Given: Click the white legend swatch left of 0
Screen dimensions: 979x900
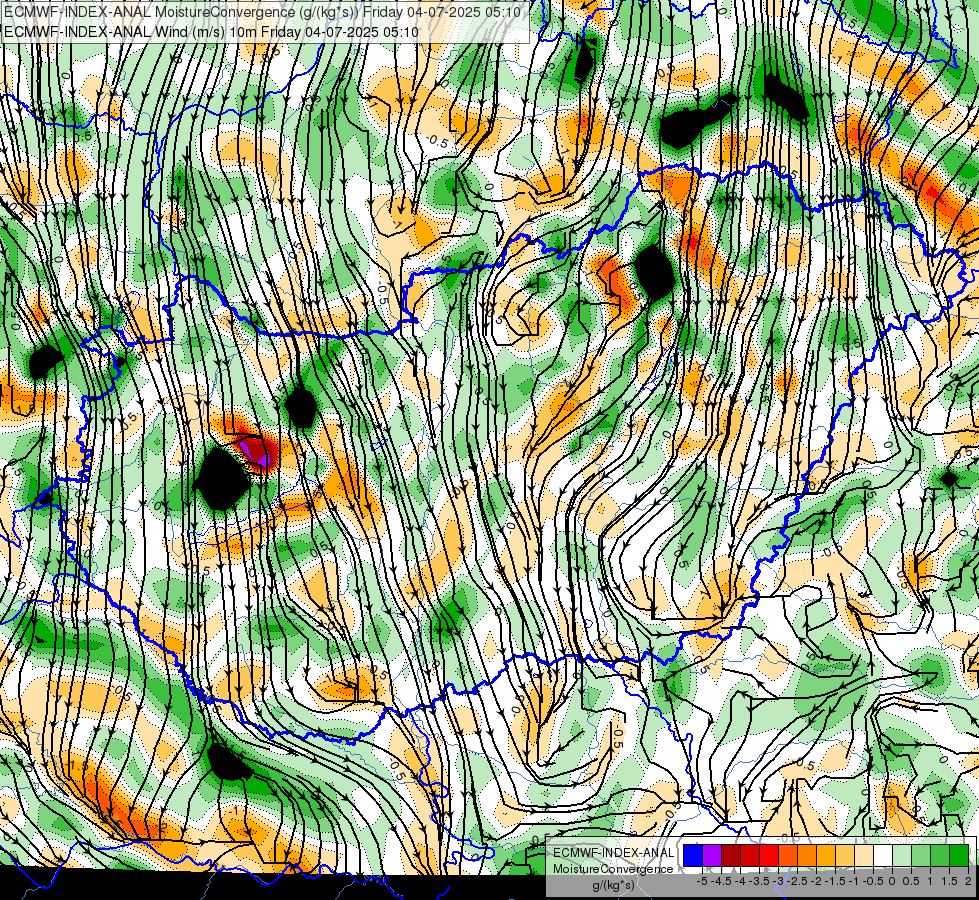Looking at the screenshot, I should (883, 855).
